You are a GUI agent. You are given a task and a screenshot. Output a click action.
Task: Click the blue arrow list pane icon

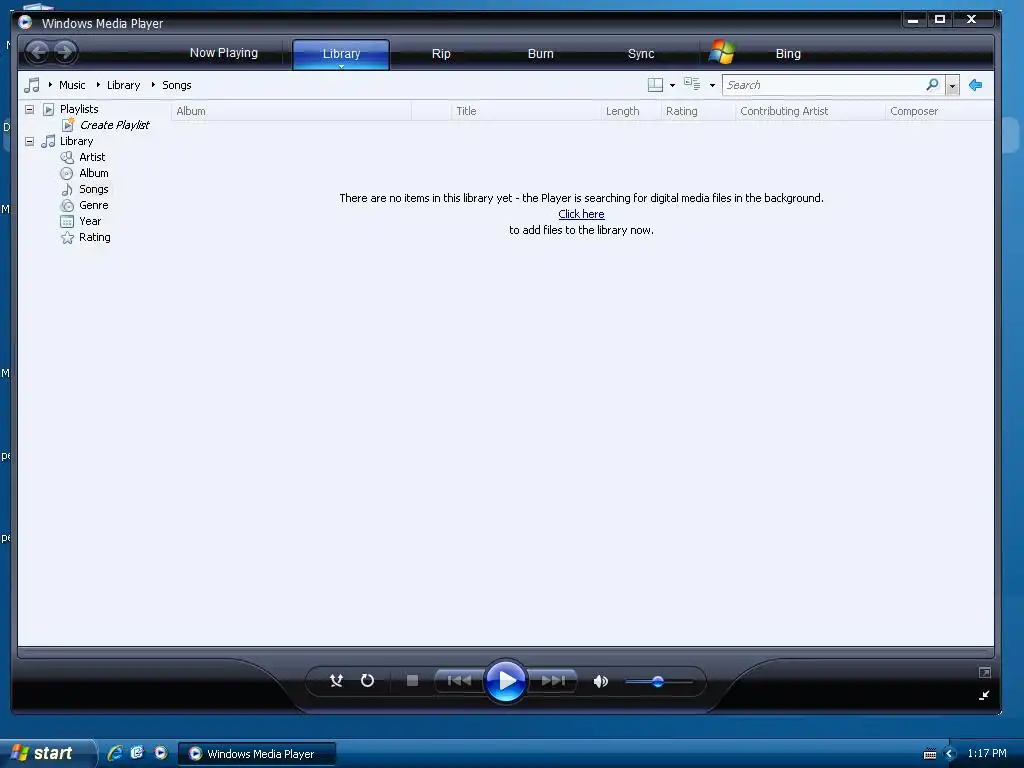click(976, 85)
